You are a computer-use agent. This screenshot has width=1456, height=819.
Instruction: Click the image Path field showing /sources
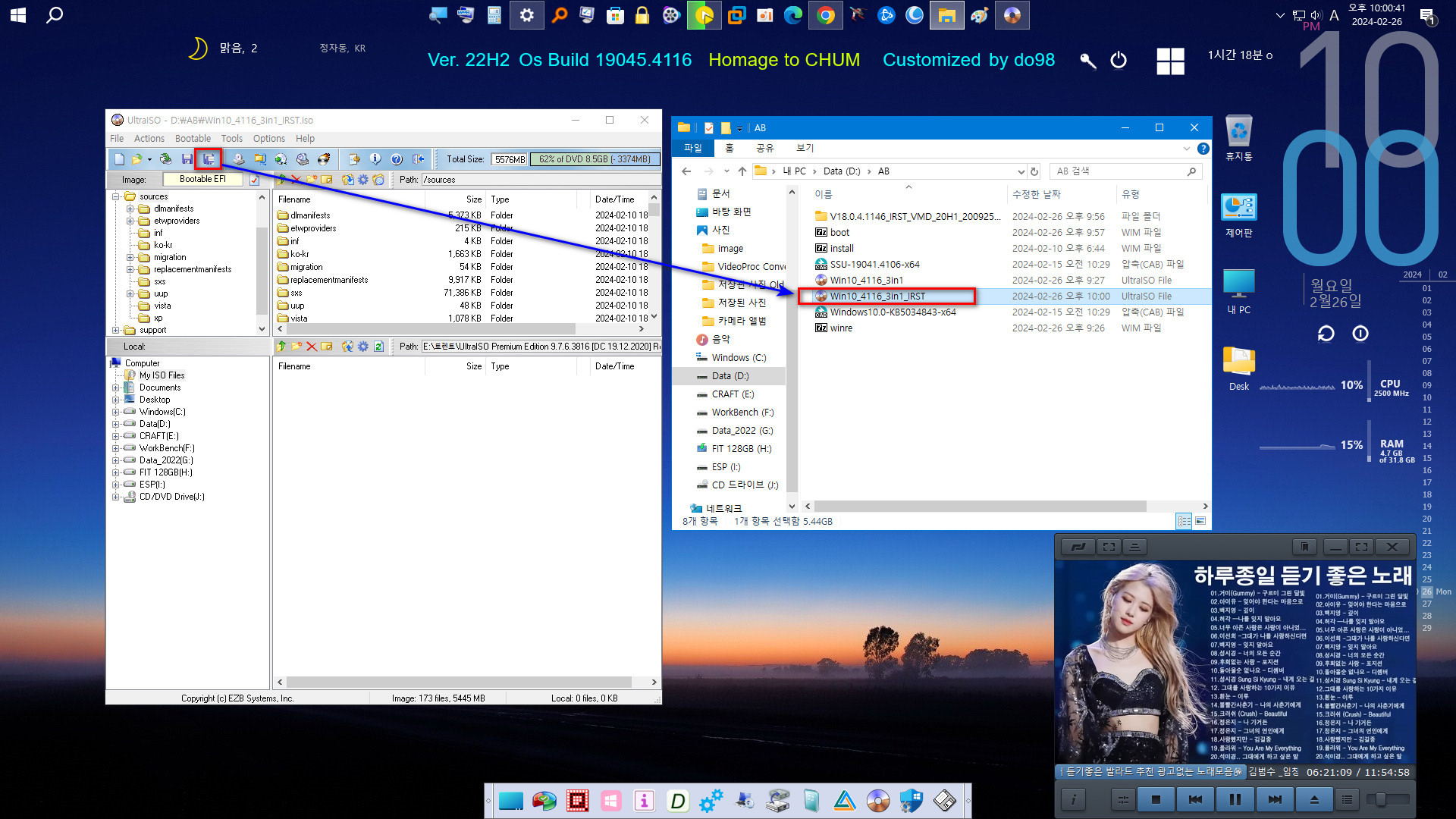point(541,180)
